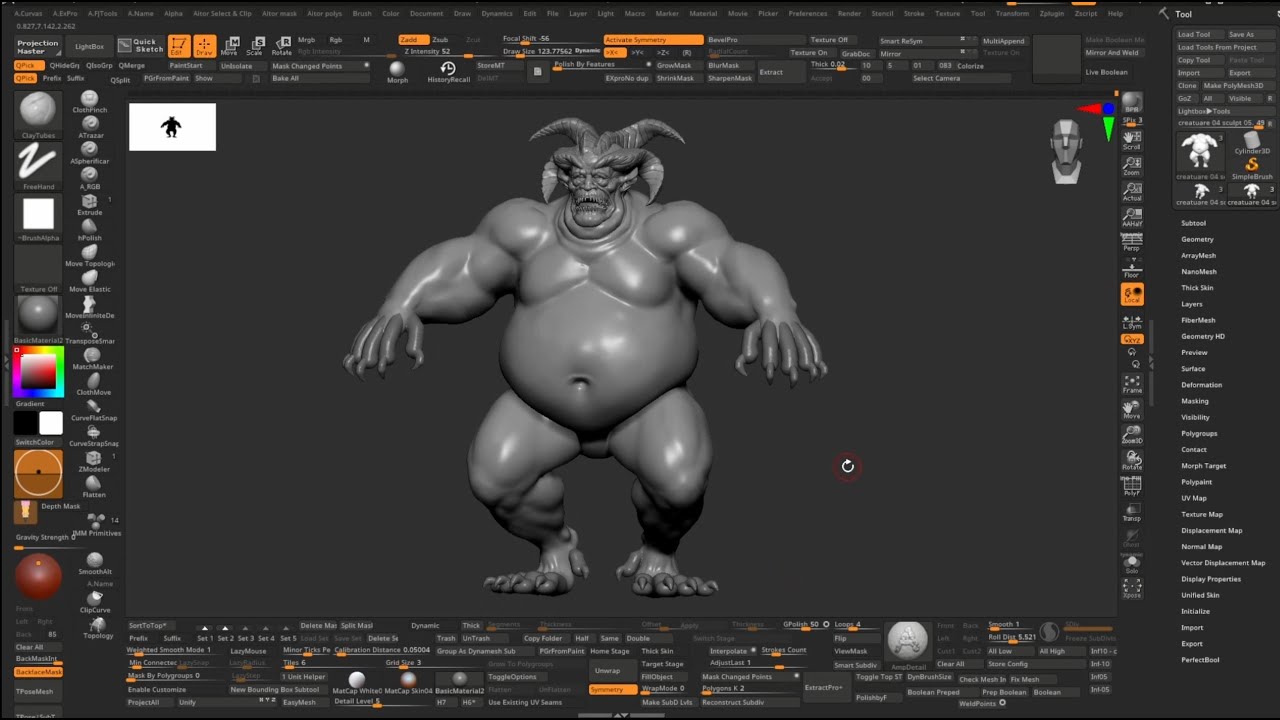Image resolution: width=1280 pixels, height=720 pixels.
Task: Click the HistoryRecall brush icon
Action: (448, 71)
